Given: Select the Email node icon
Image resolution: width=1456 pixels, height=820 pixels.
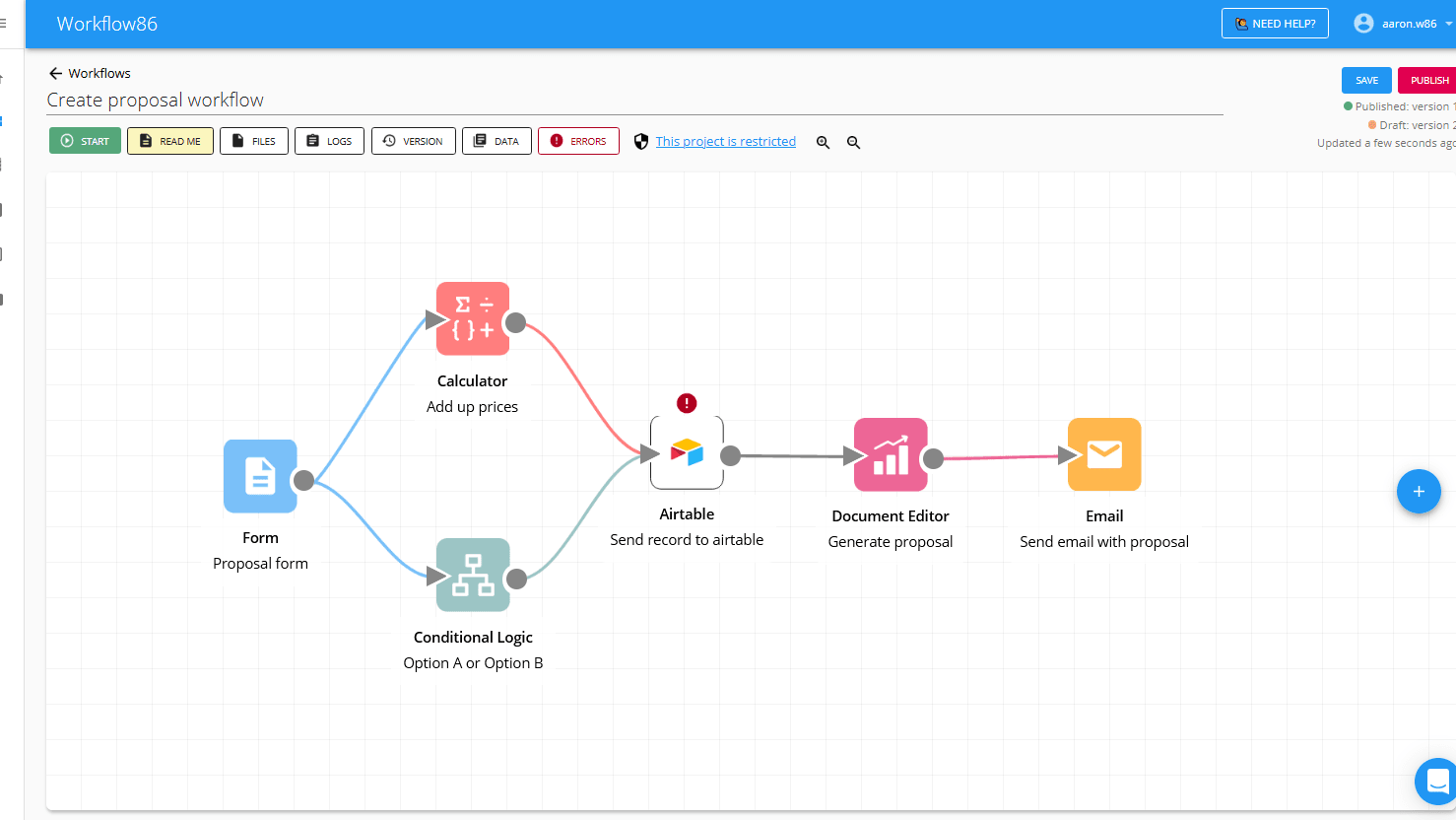Looking at the screenshot, I should (x=1104, y=454).
